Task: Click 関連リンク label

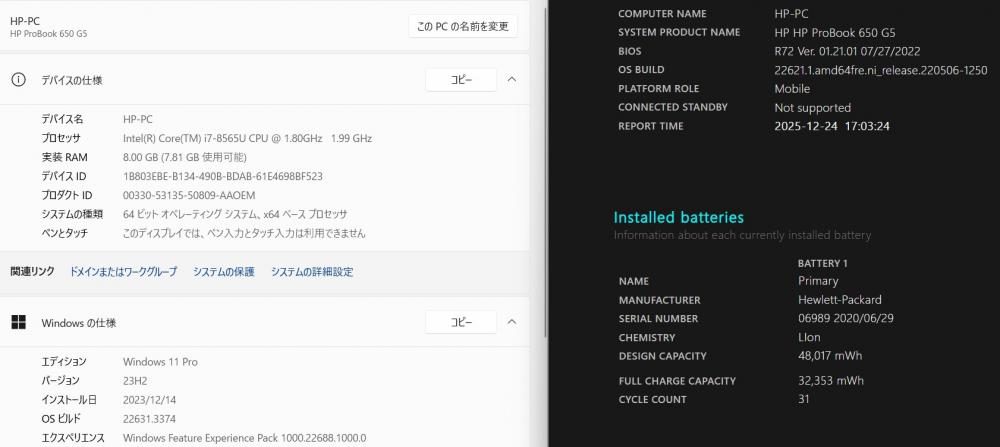Action: click(32, 272)
